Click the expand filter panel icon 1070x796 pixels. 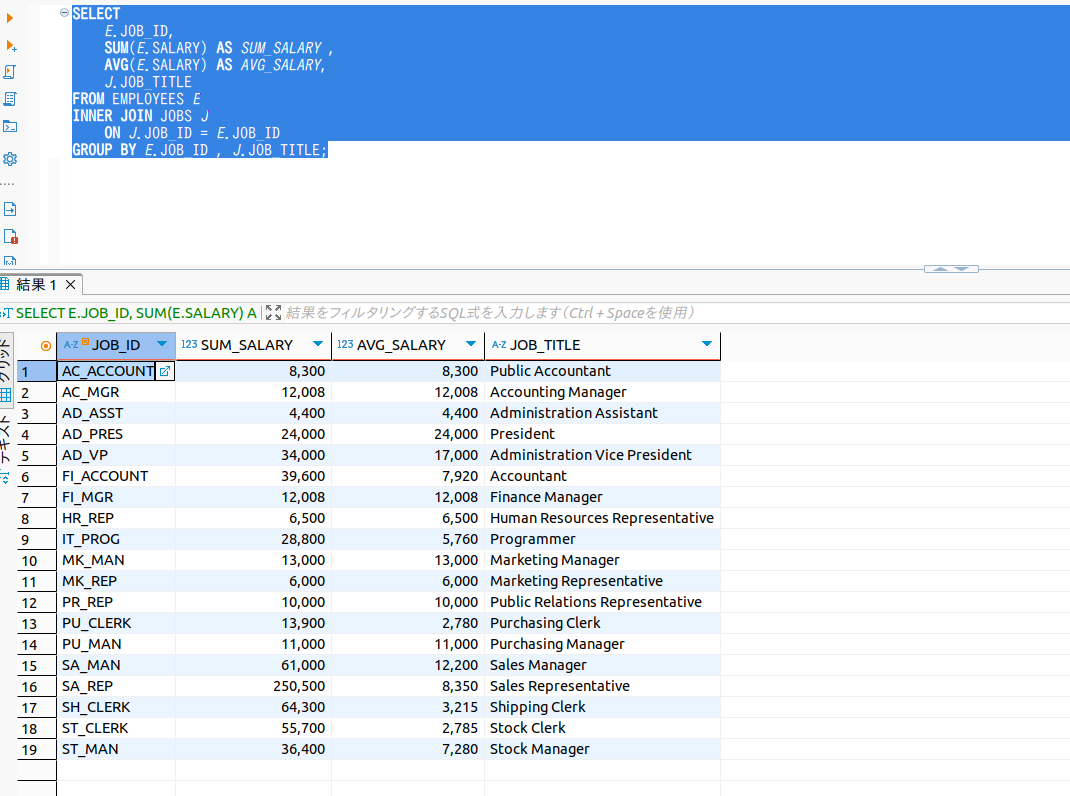click(273, 313)
